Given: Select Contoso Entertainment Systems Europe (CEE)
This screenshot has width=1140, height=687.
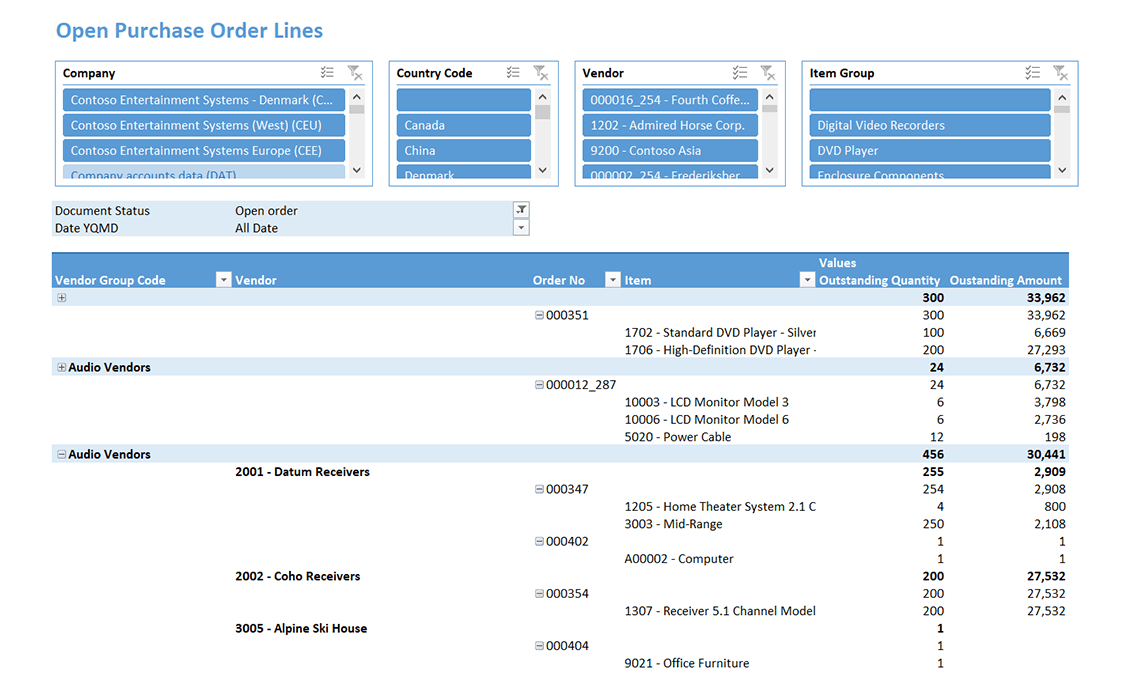Looking at the screenshot, I should pos(204,150).
